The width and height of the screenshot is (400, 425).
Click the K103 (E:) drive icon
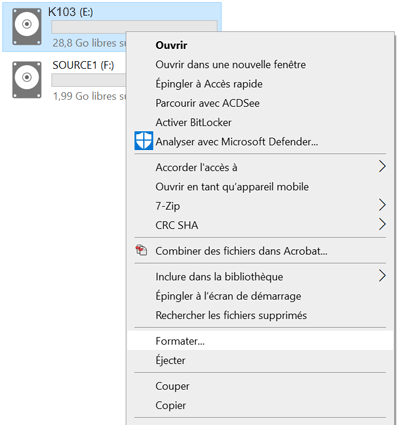coord(27,26)
